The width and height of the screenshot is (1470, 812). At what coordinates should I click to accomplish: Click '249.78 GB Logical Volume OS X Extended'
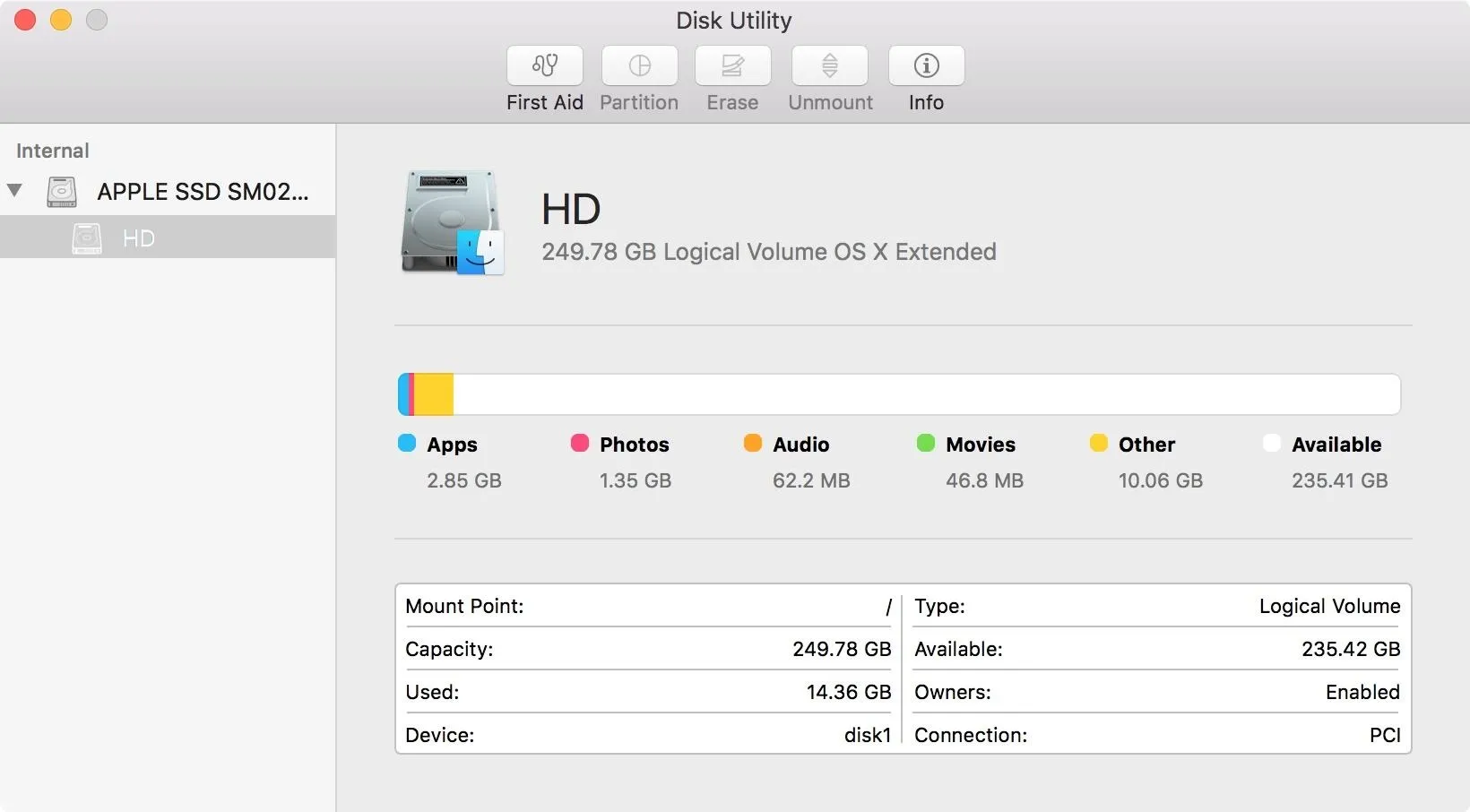[x=769, y=252]
